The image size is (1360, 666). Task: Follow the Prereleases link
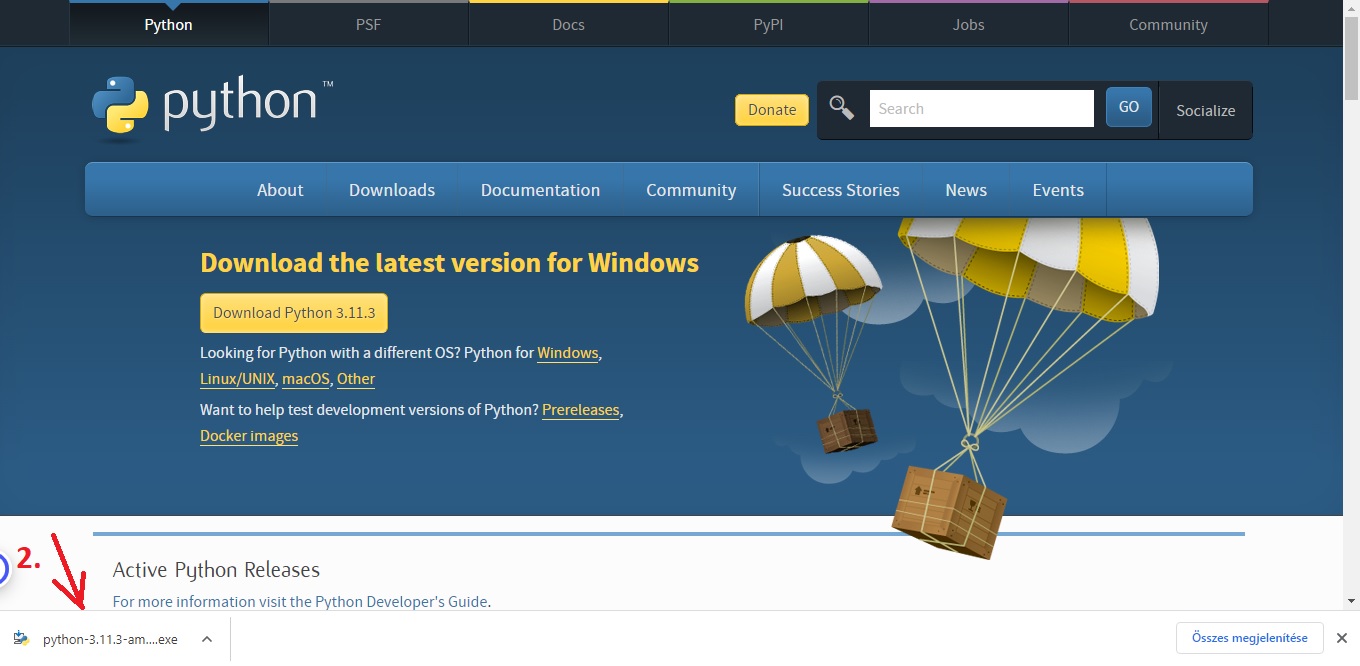(x=580, y=410)
